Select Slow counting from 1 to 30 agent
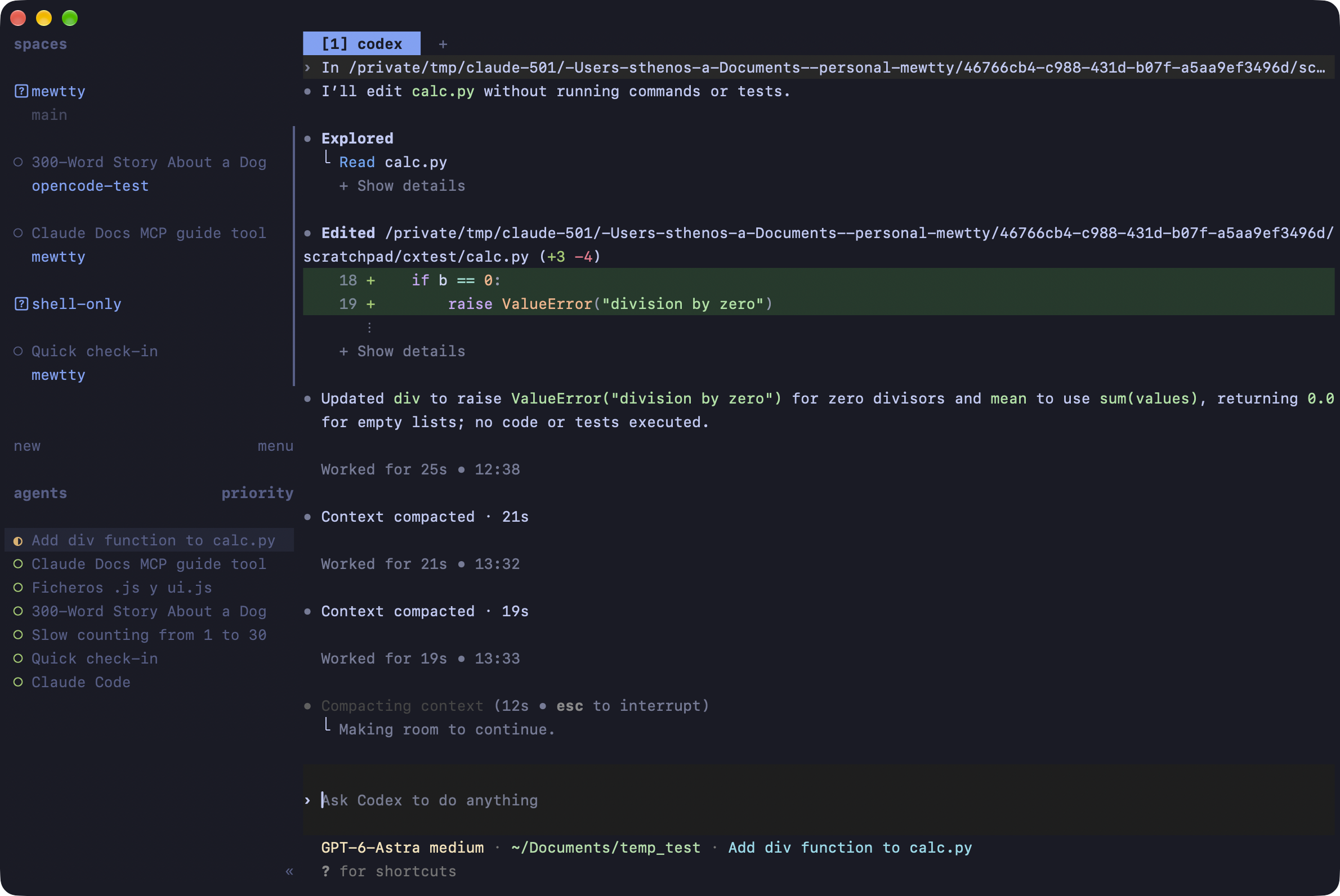This screenshot has height=896, width=1340. click(149, 635)
